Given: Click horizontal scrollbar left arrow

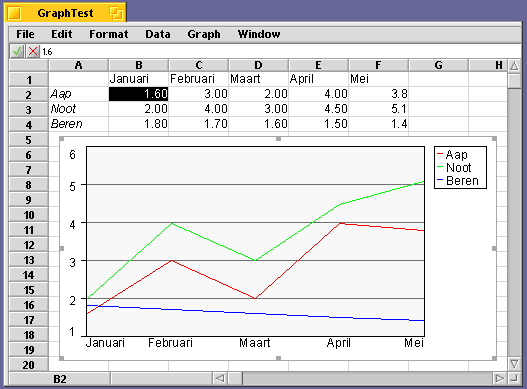Looking at the screenshot, I should point(220,379).
